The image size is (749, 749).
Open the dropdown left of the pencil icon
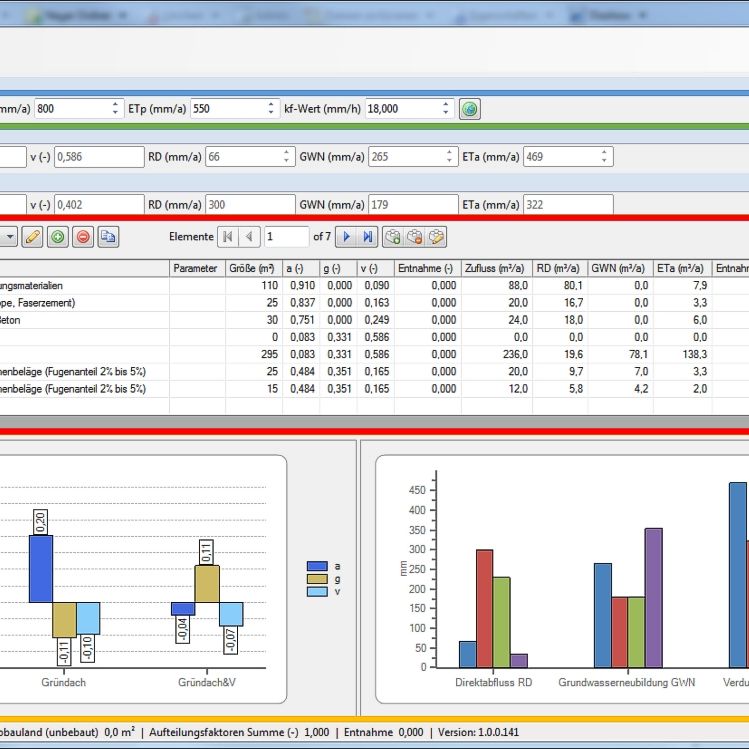pyautogui.click(x=8, y=237)
